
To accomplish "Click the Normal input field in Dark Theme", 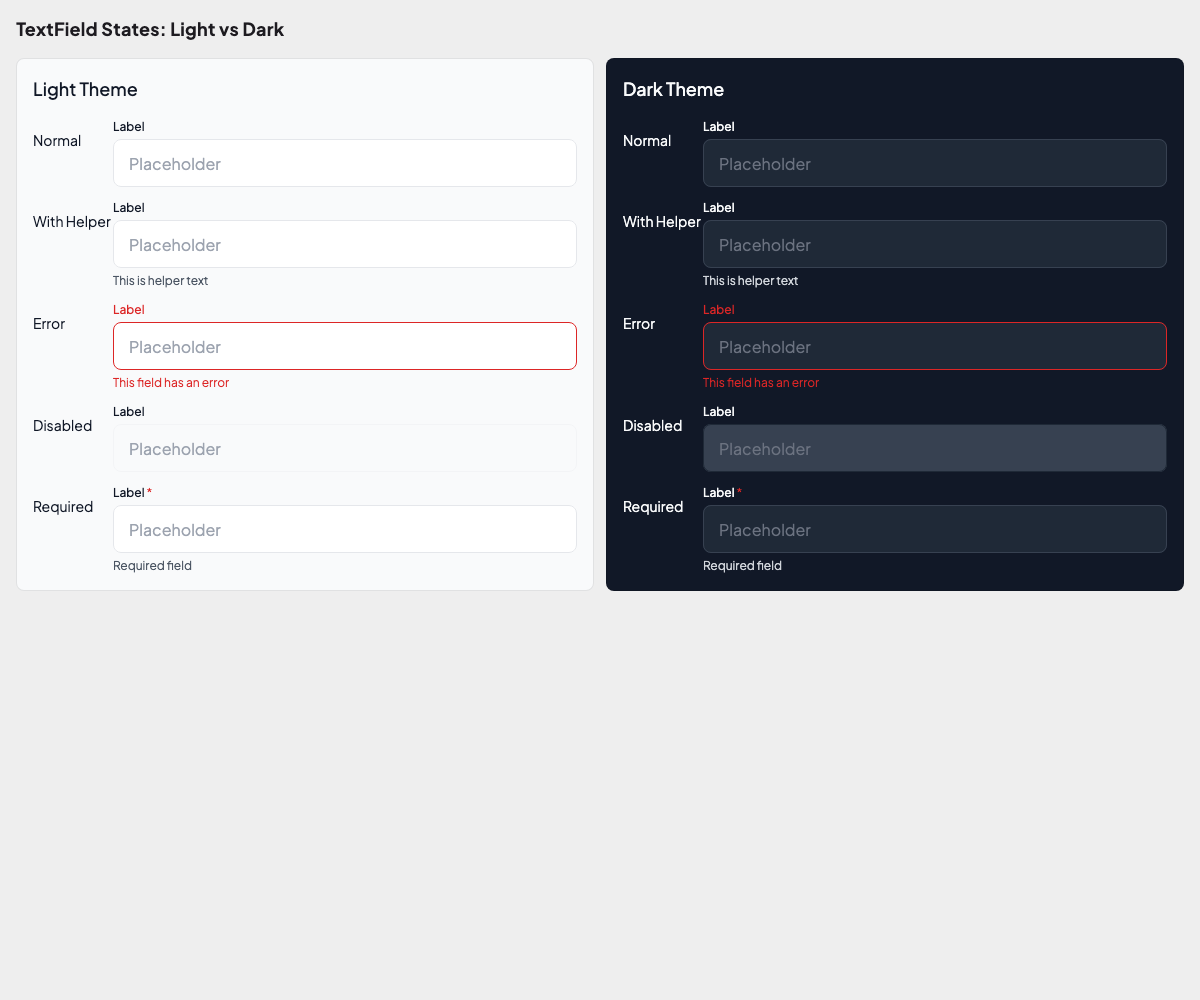I will [x=934, y=163].
